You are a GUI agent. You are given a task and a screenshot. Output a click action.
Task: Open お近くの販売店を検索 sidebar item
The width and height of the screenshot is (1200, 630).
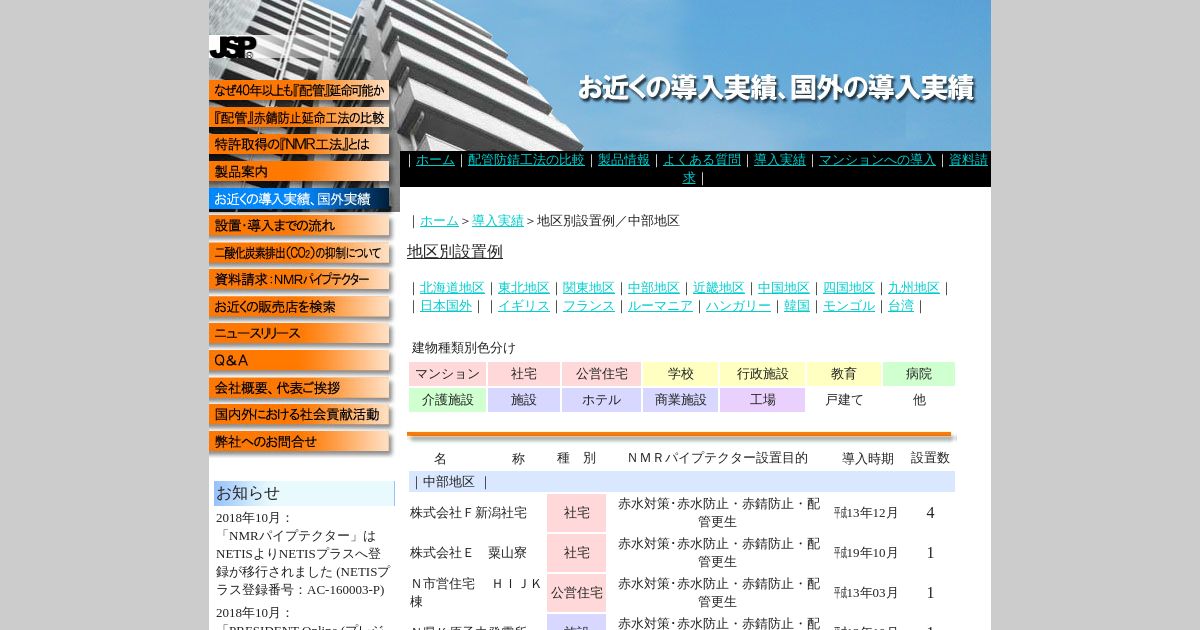[x=299, y=307]
